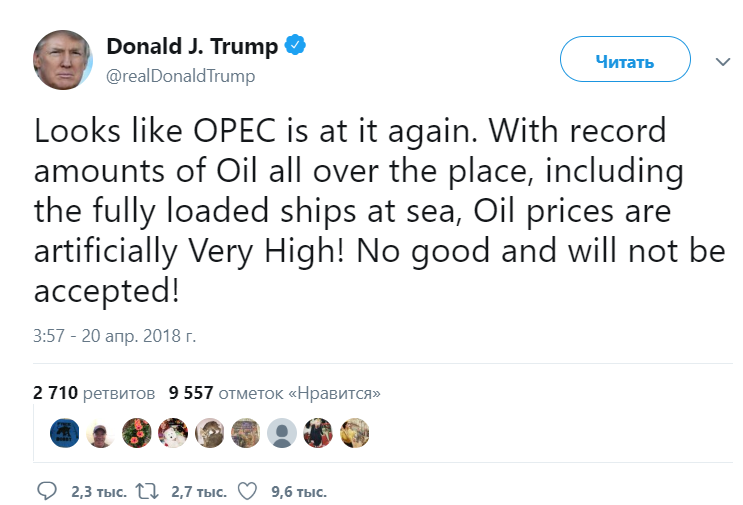Screen dimensions: 743x505
Task: Click the blue bear logo avatar
Action: coord(63,433)
